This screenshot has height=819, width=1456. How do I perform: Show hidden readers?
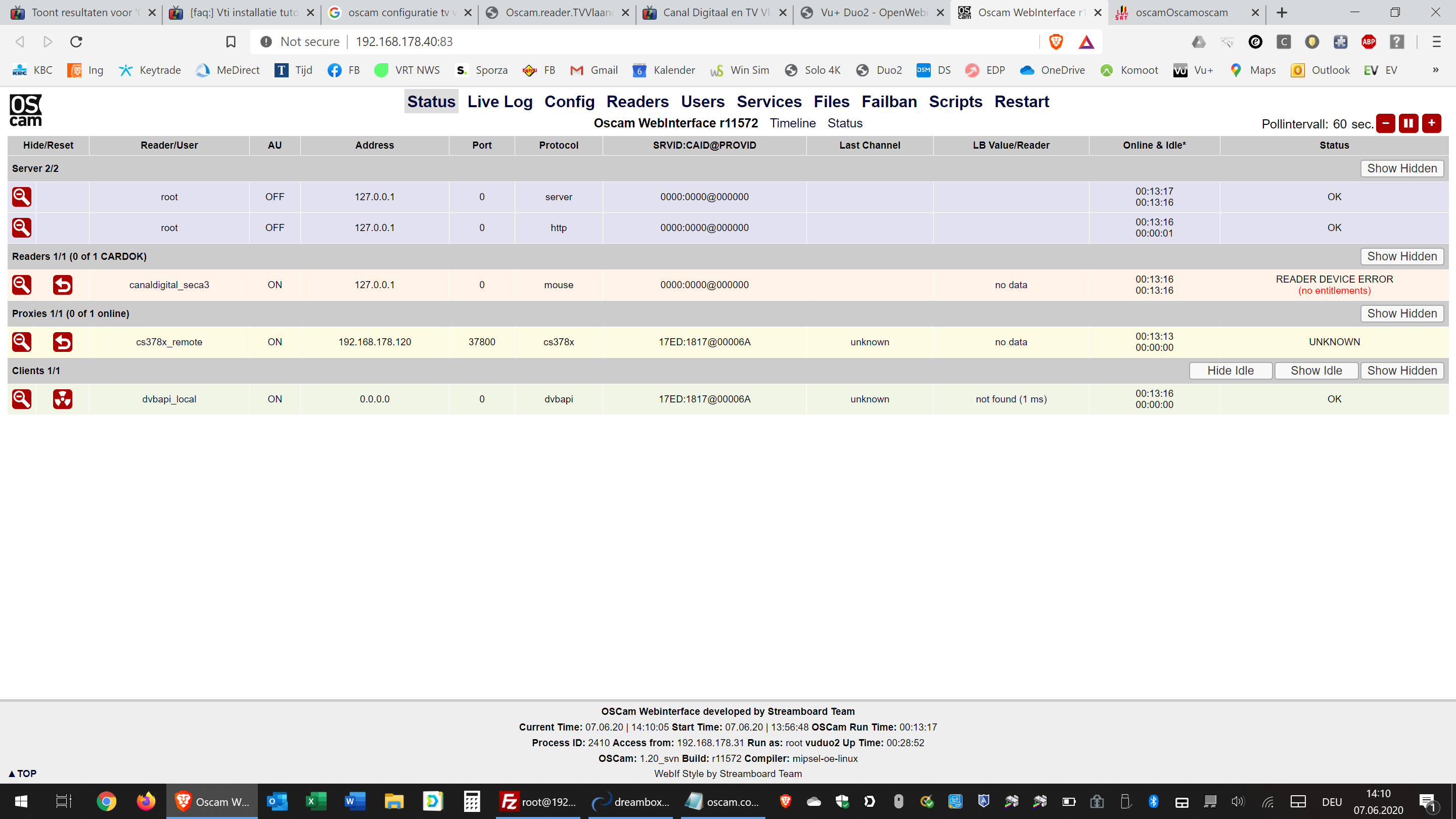pos(1402,257)
